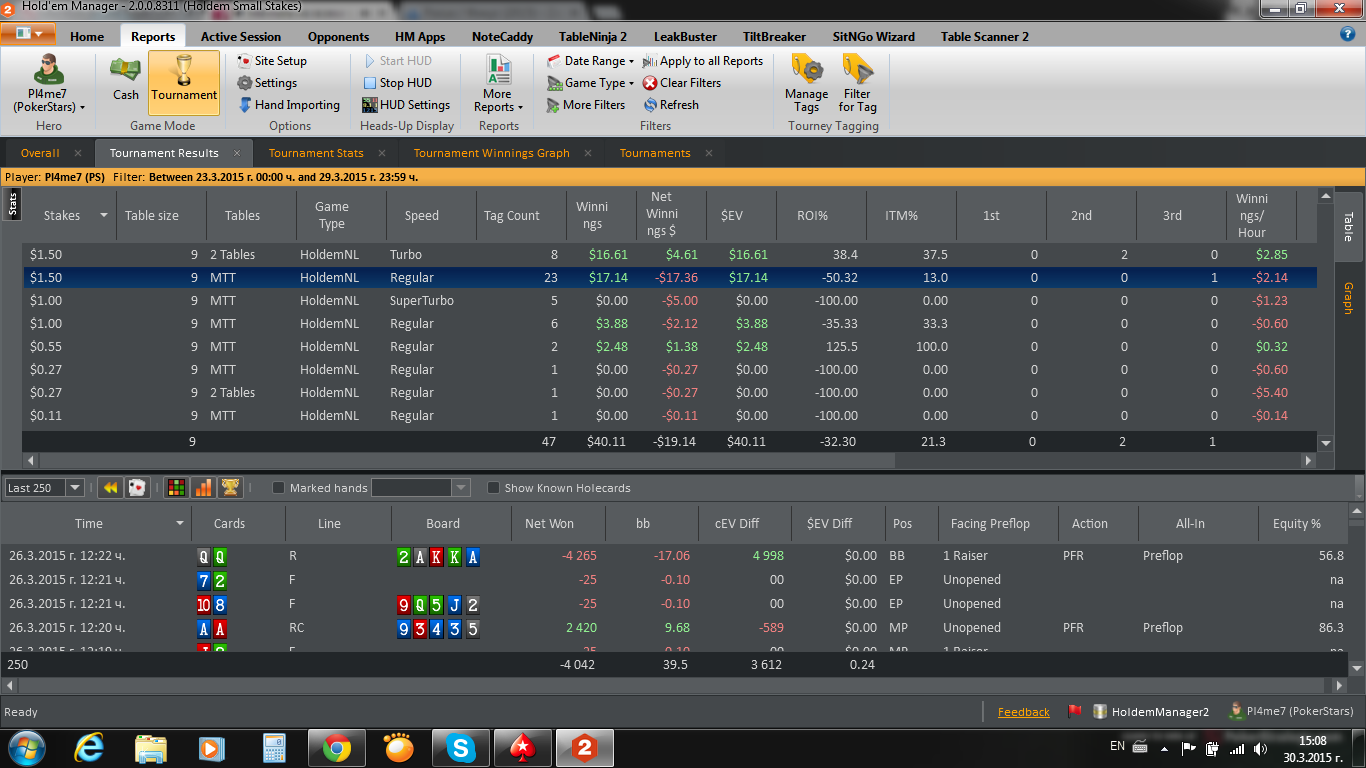Go to the Opponents tab

click(x=338, y=37)
